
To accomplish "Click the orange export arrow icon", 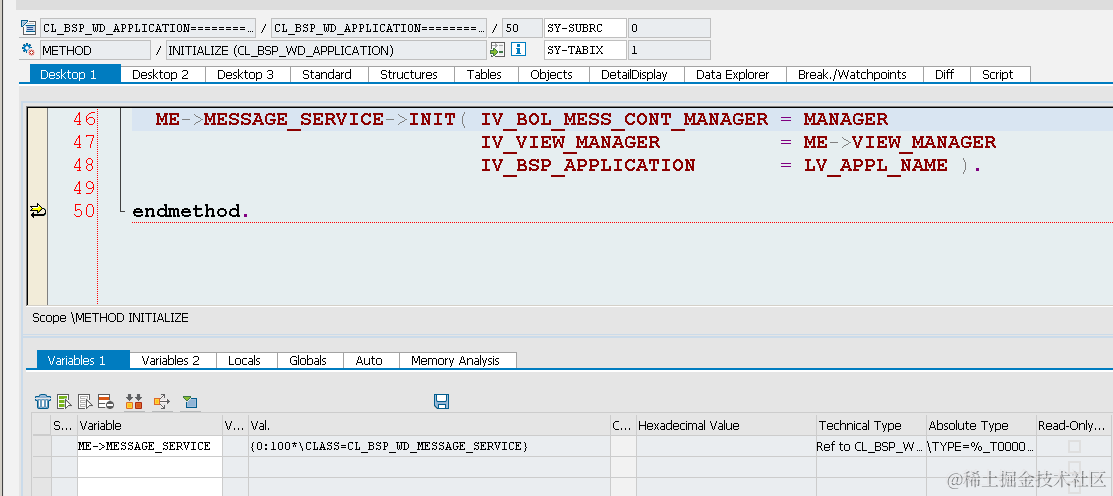I will point(162,402).
